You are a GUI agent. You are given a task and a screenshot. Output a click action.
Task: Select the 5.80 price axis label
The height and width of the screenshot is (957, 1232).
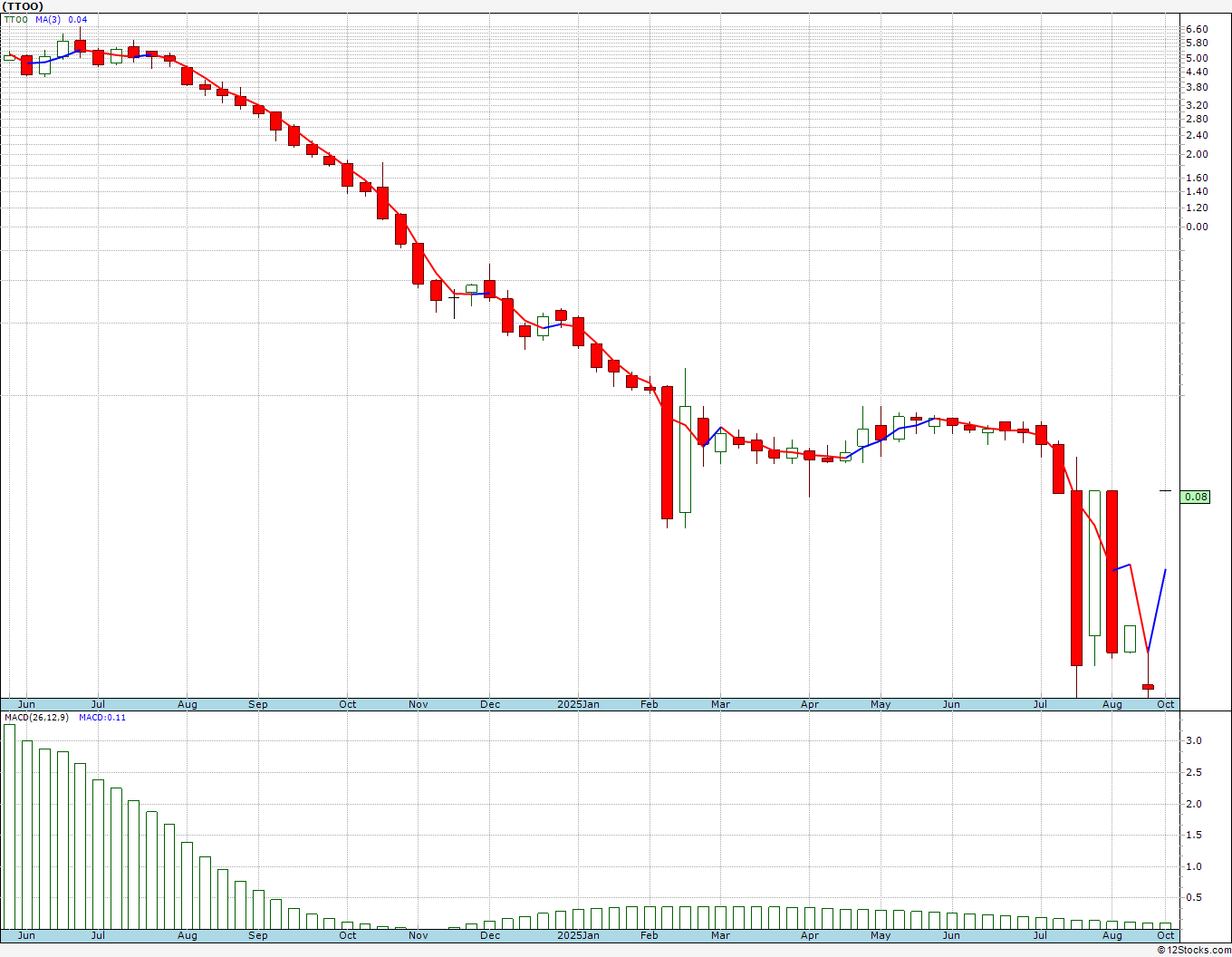click(1196, 43)
